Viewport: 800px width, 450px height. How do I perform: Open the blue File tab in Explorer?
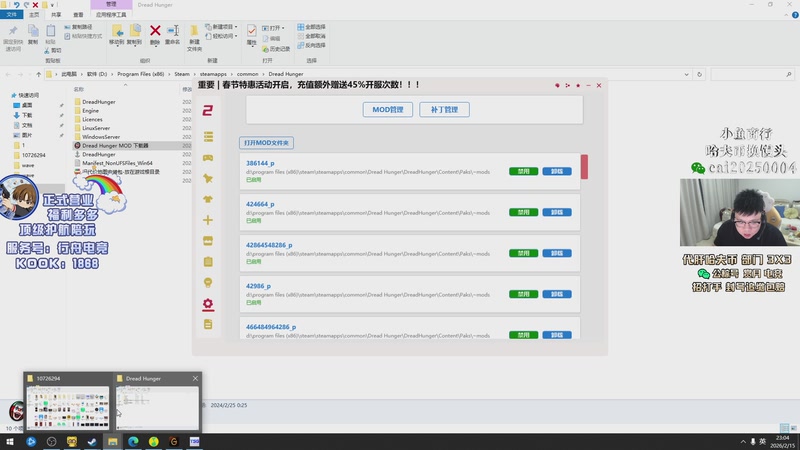pos(11,15)
